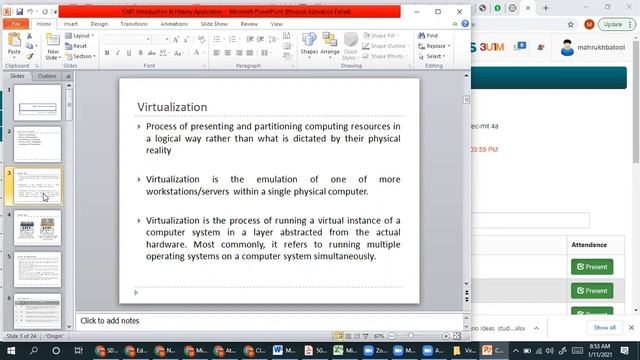This screenshot has height=360, width=640.
Task: Open Shape Outline dropdown
Action: click(386, 46)
